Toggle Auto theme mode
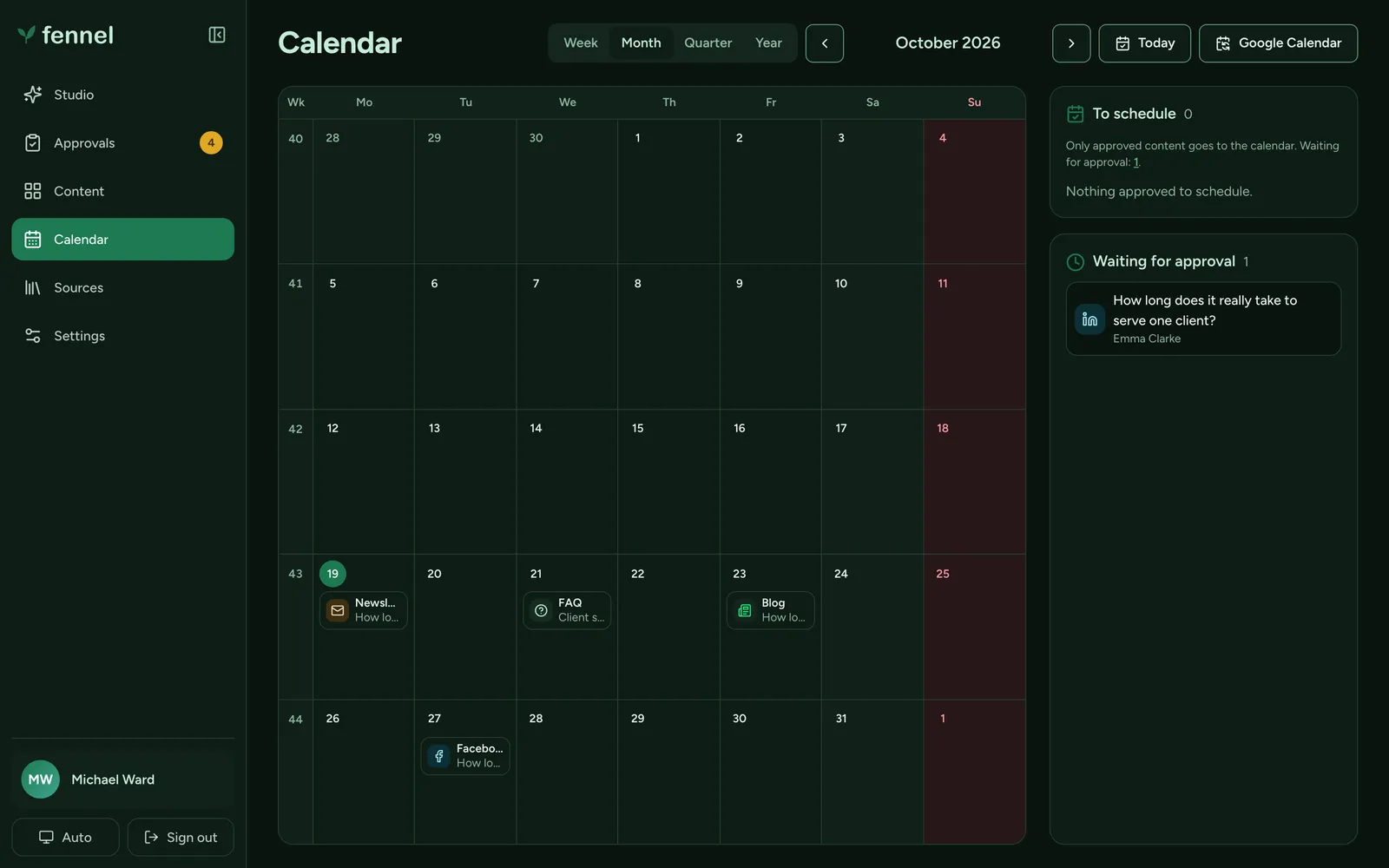Viewport: 1389px width, 868px height. tap(65, 837)
